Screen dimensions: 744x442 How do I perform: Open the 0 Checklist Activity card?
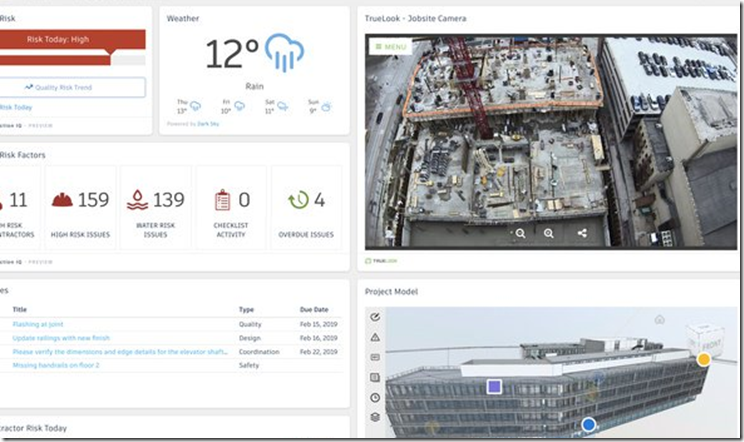[231, 207]
